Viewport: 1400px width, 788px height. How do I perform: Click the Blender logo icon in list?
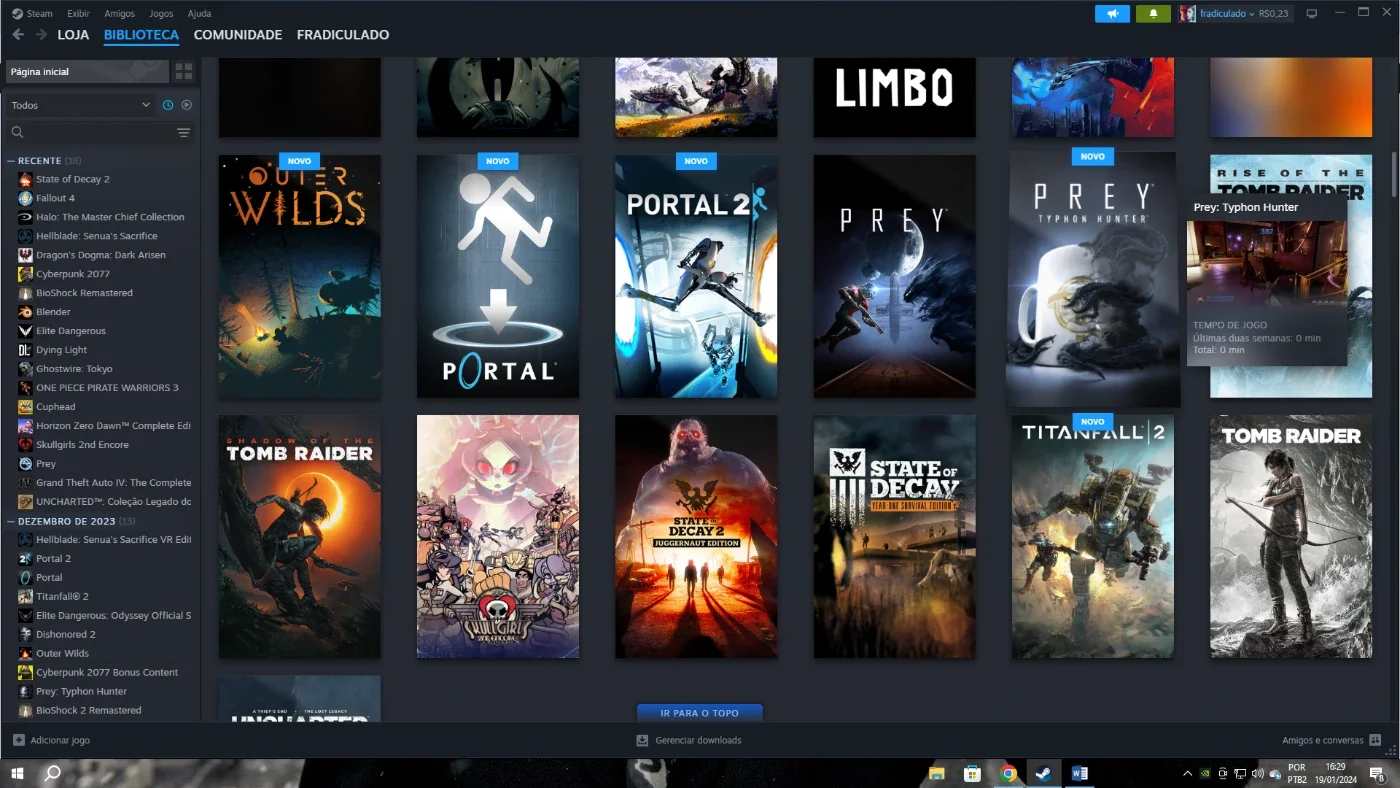pyautogui.click(x=25, y=312)
